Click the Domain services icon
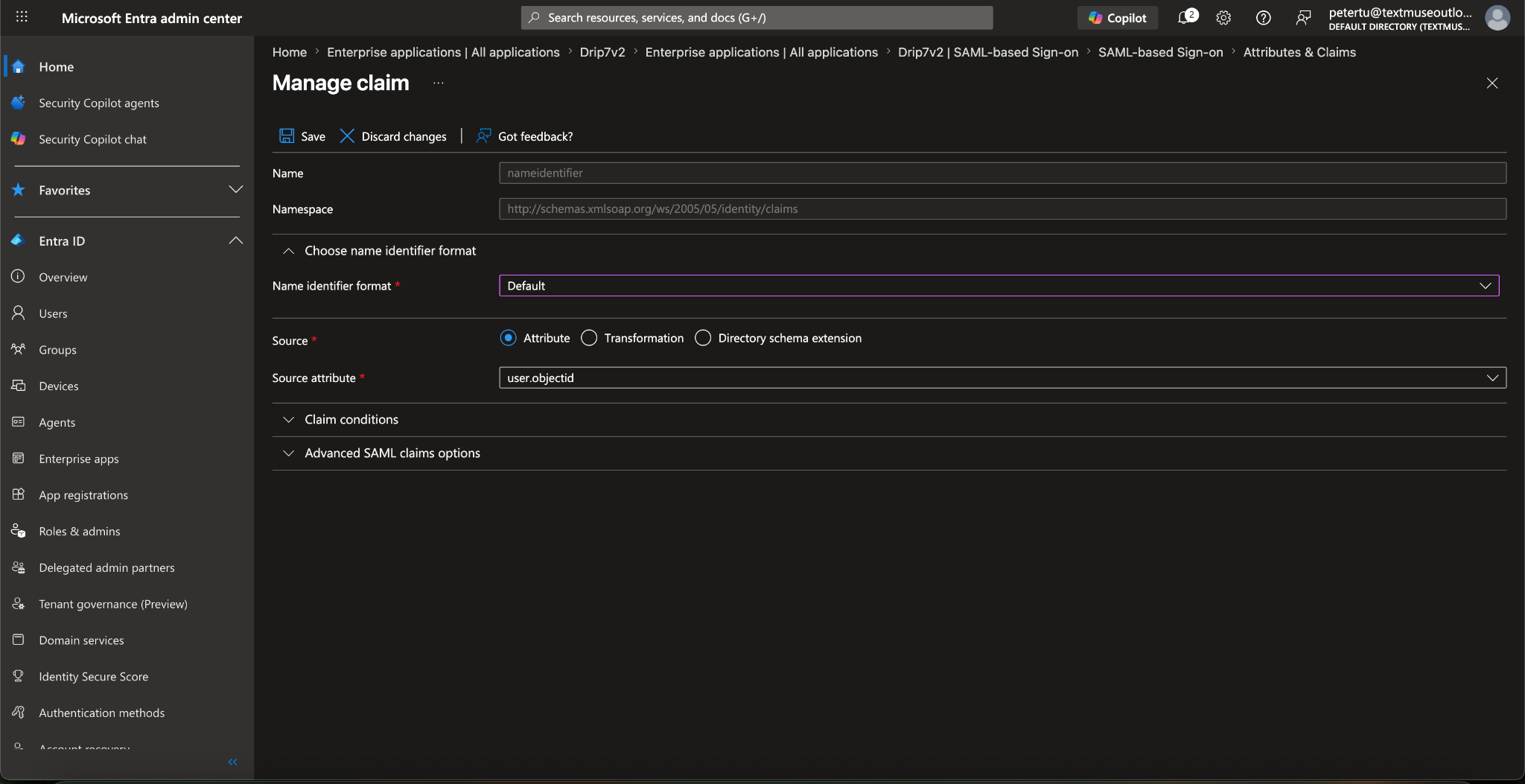This screenshot has height=784, width=1525. tap(19, 640)
